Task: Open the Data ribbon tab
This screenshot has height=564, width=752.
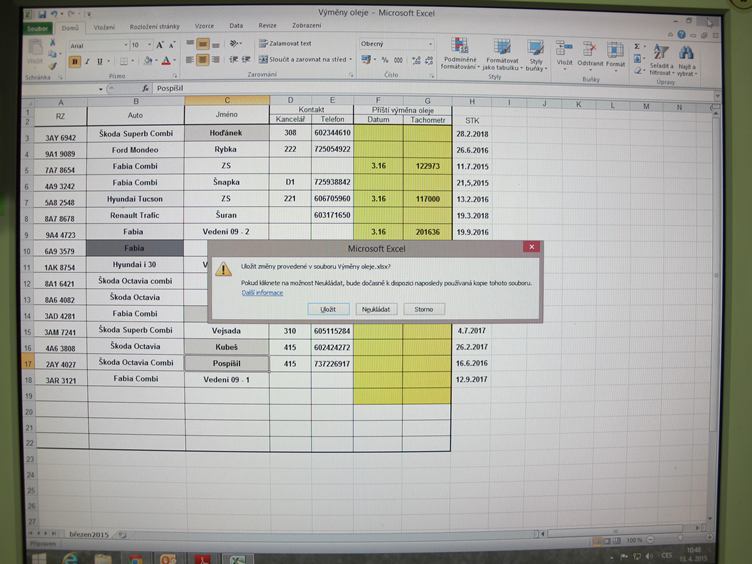Action: [x=236, y=25]
